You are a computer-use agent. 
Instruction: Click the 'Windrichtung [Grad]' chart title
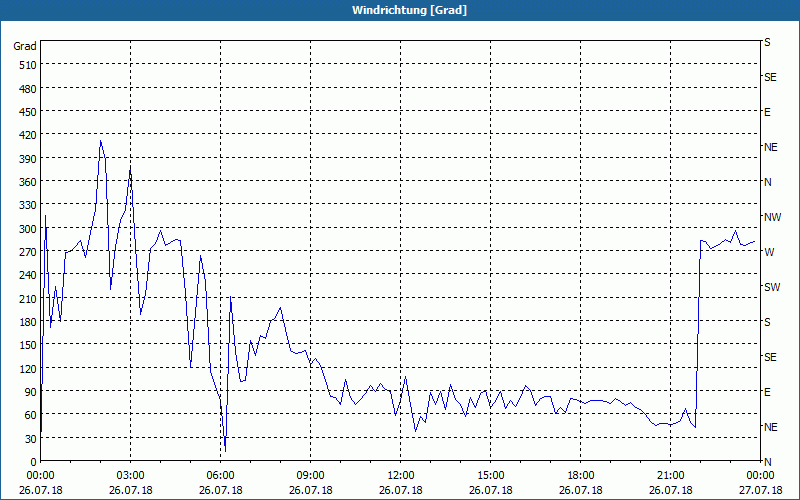coord(409,10)
